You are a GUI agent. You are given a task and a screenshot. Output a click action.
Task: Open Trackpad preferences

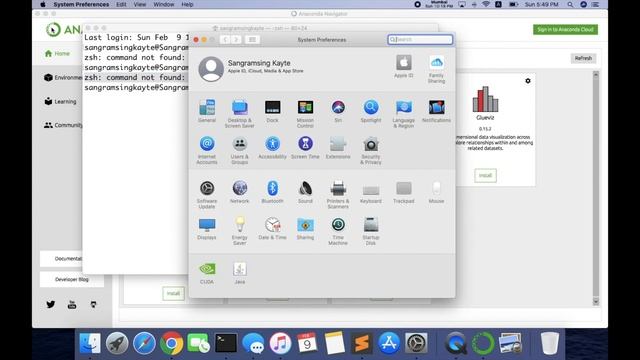coord(404,192)
